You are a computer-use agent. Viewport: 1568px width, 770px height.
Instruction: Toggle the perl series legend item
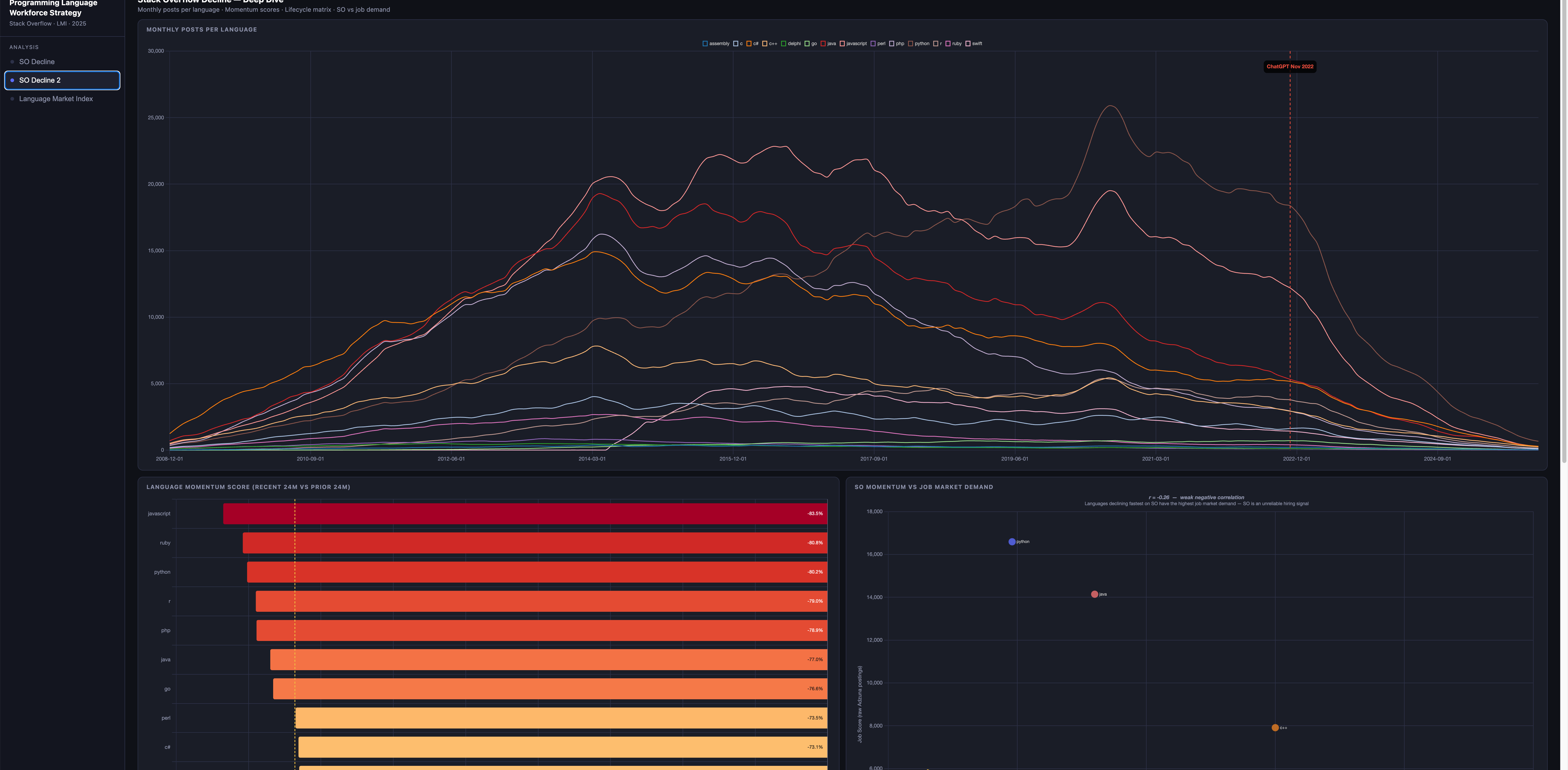pyautogui.click(x=878, y=44)
